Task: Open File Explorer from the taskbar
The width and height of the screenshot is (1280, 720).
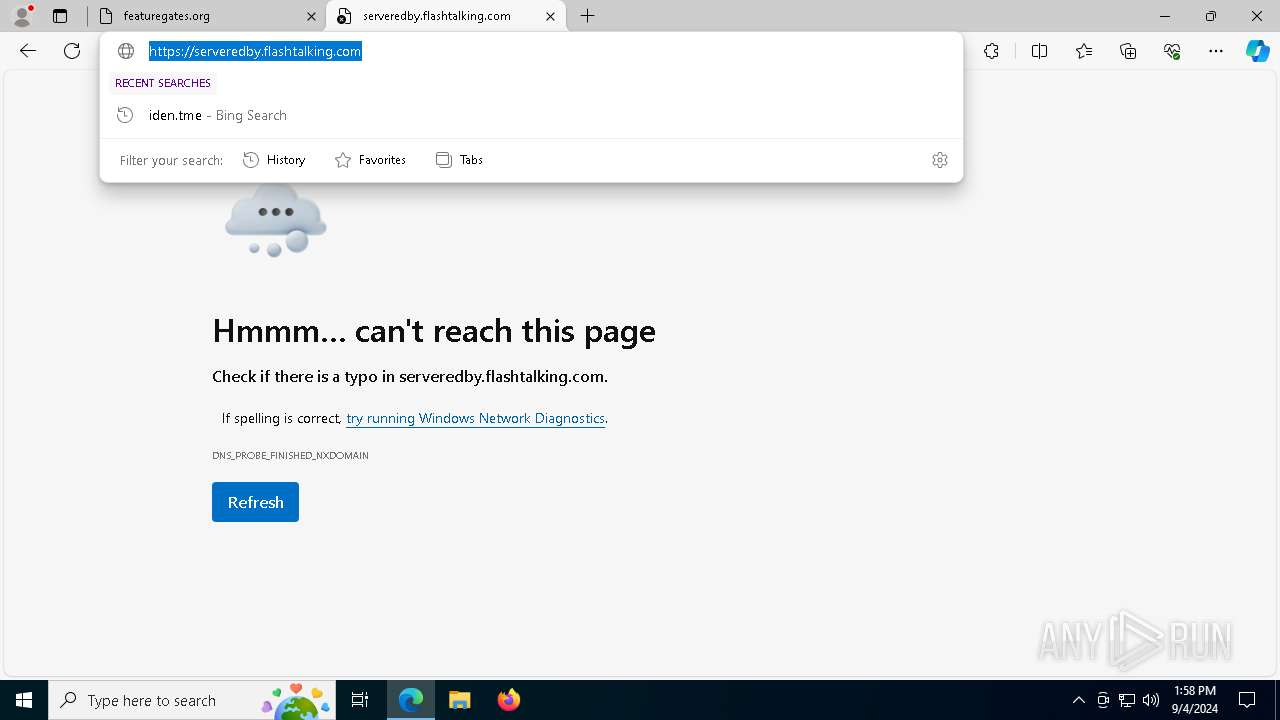Action: coord(459,700)
